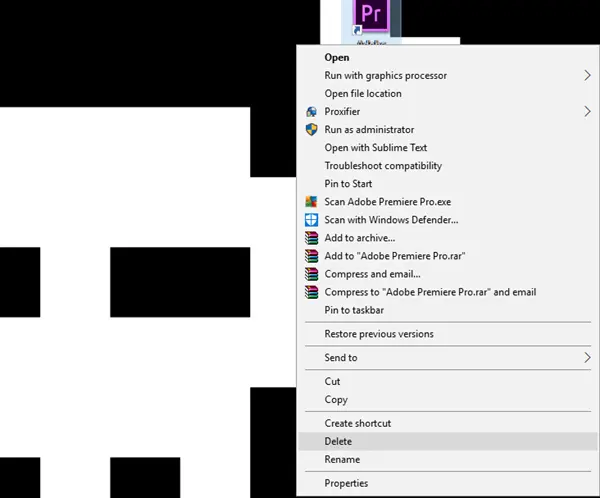Select Pin to taskbar

[x=447, y=310]
